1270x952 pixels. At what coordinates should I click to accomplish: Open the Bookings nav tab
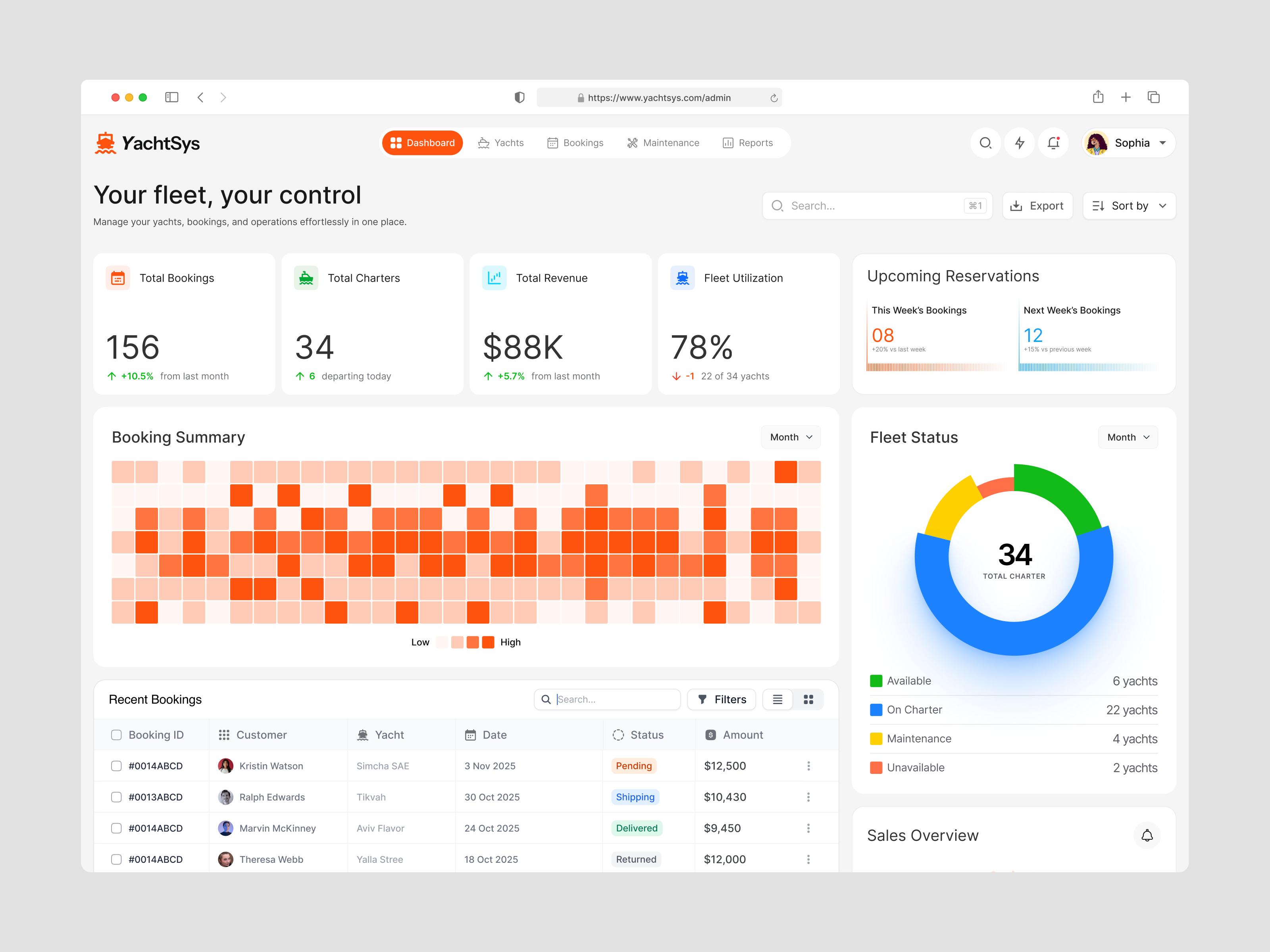click(575, 143)
